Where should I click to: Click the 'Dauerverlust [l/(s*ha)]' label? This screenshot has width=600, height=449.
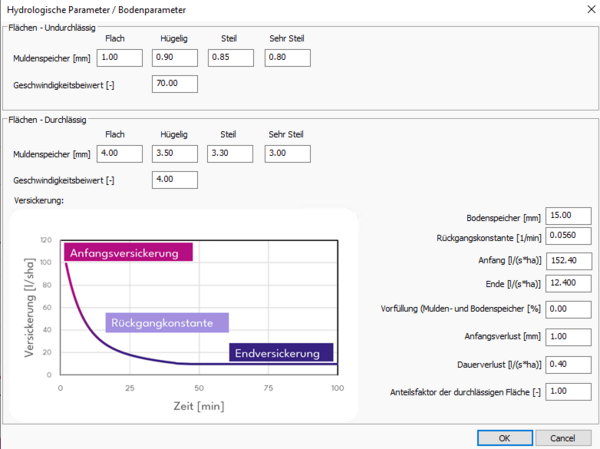[x=499, y=365]
